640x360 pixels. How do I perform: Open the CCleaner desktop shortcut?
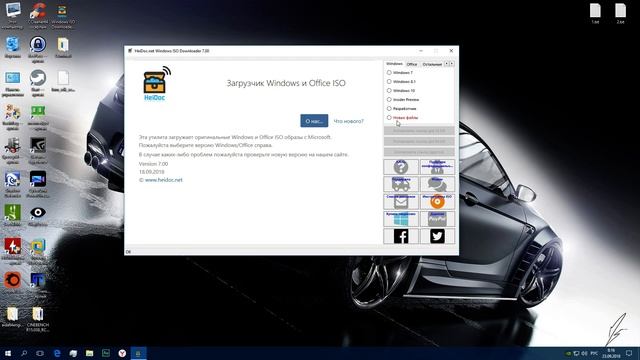38,15
